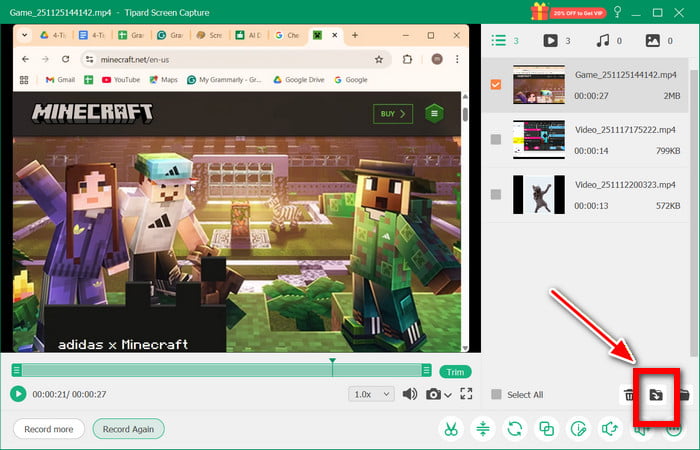Expand the camera snapshot options arrow
This screenshot has height=450, width=700.
pyautogui.click(x=446, y=394)
